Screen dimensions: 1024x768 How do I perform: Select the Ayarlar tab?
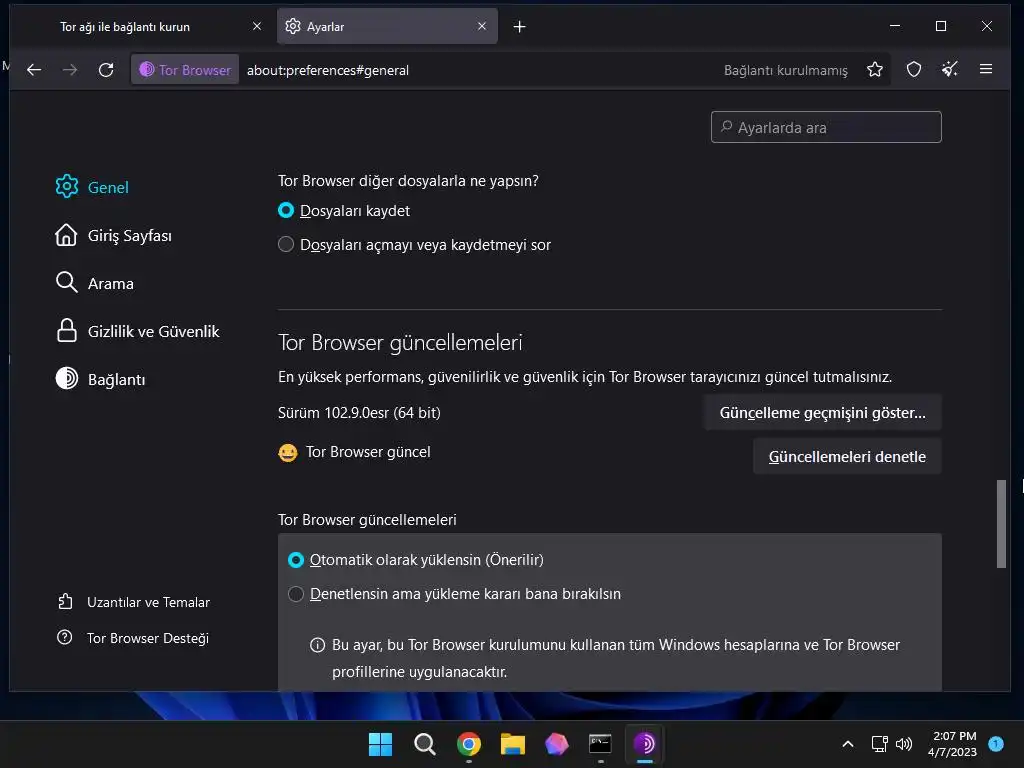pyautogui.click(x=387, y=27)
